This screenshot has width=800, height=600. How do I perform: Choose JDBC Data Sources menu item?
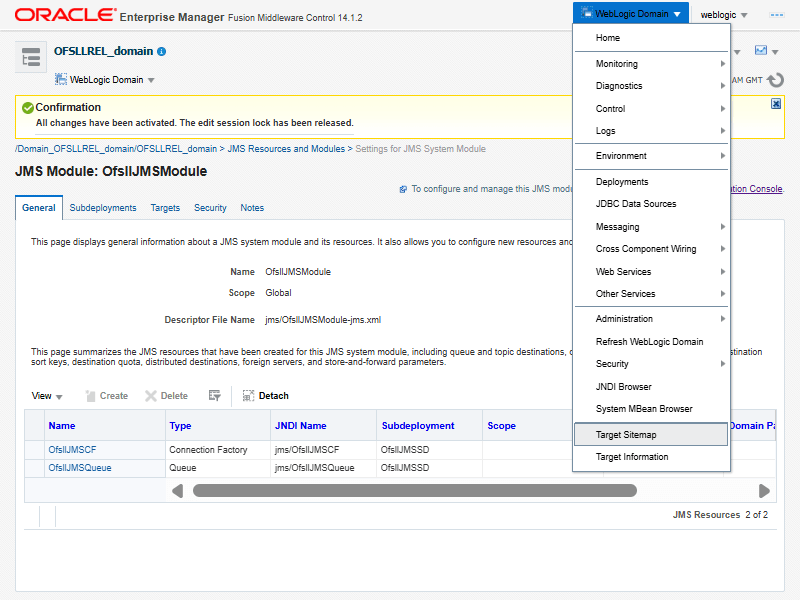click(x=636, y=204)
